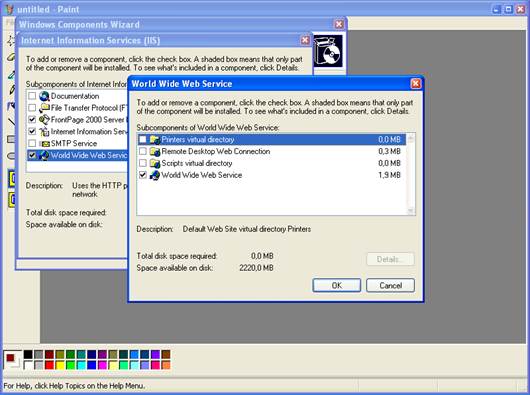This screenshot has height=395, width=530.
Task: Click the Paint application icon in title bar
Action: [x=9, y=9]
